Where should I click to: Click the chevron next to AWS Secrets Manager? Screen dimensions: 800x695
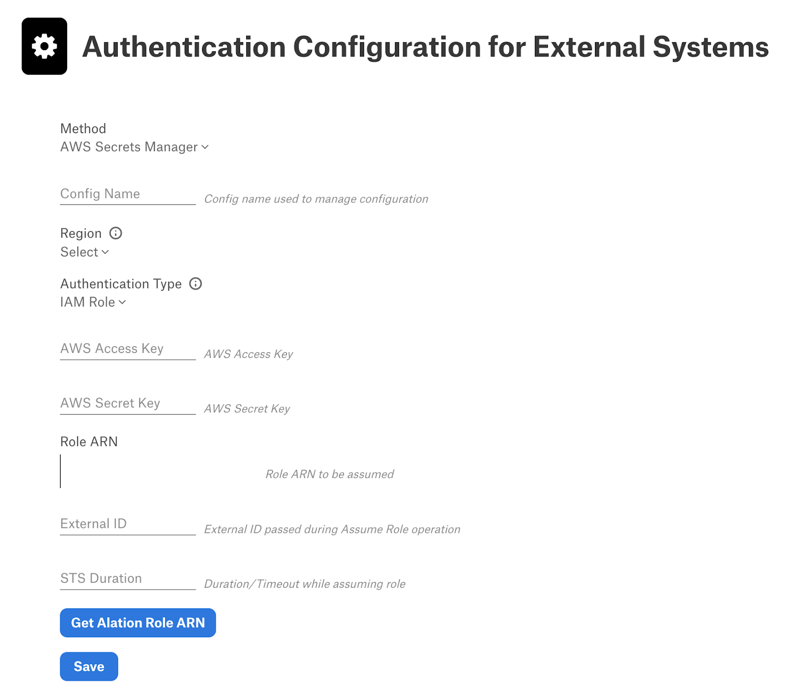[205, 147]
